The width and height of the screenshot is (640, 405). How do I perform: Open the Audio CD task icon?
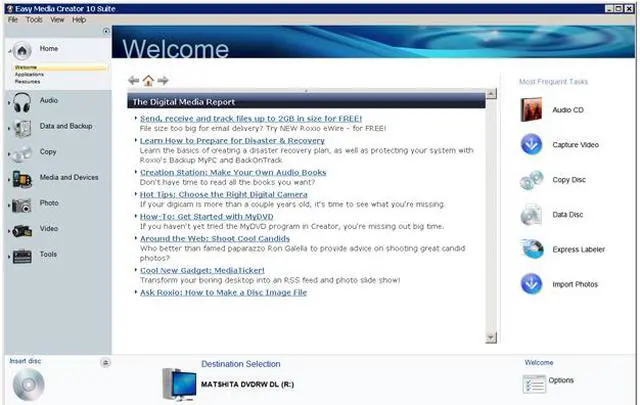531,110
